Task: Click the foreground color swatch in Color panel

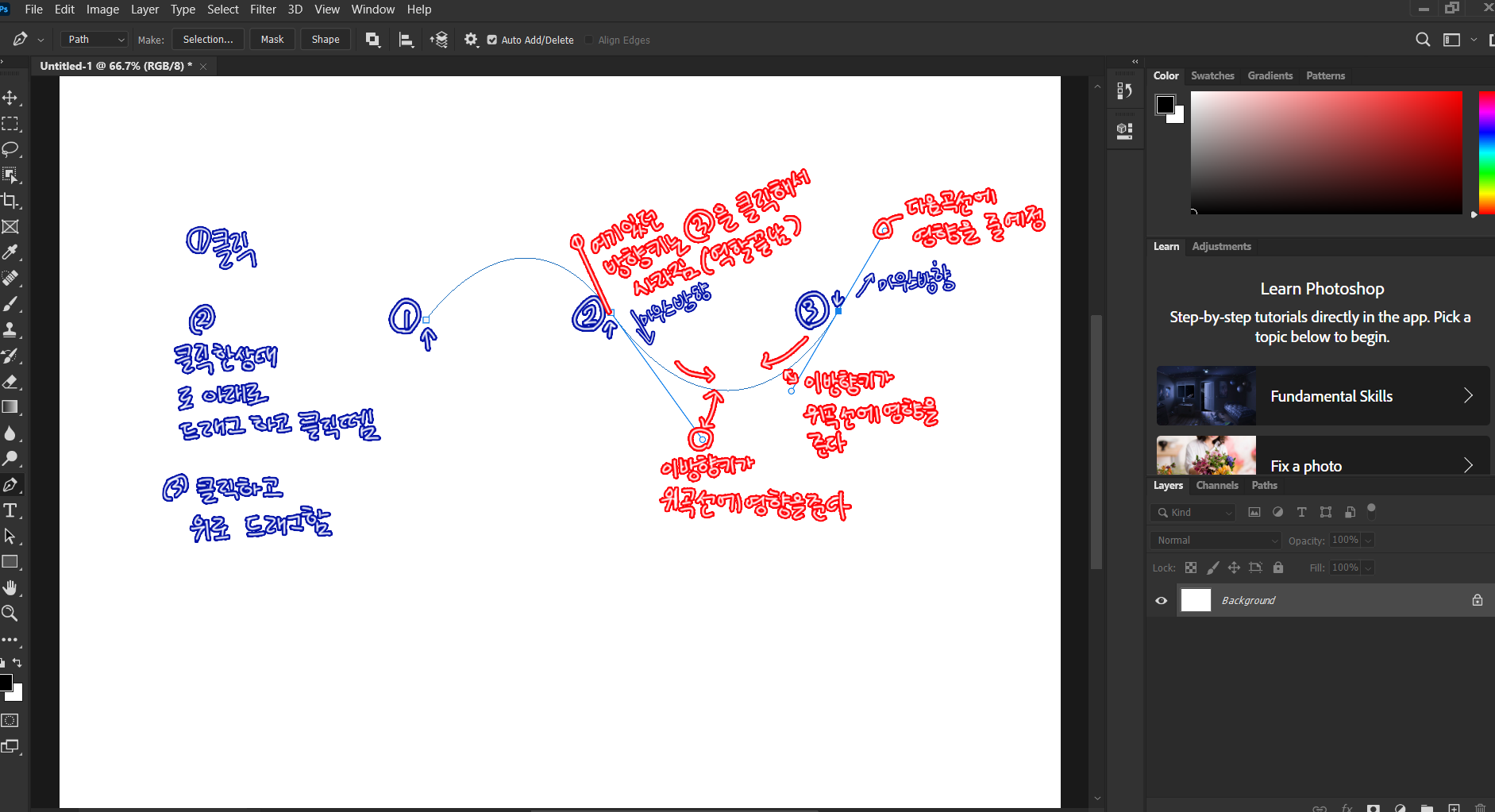Action: [1165, 105]
